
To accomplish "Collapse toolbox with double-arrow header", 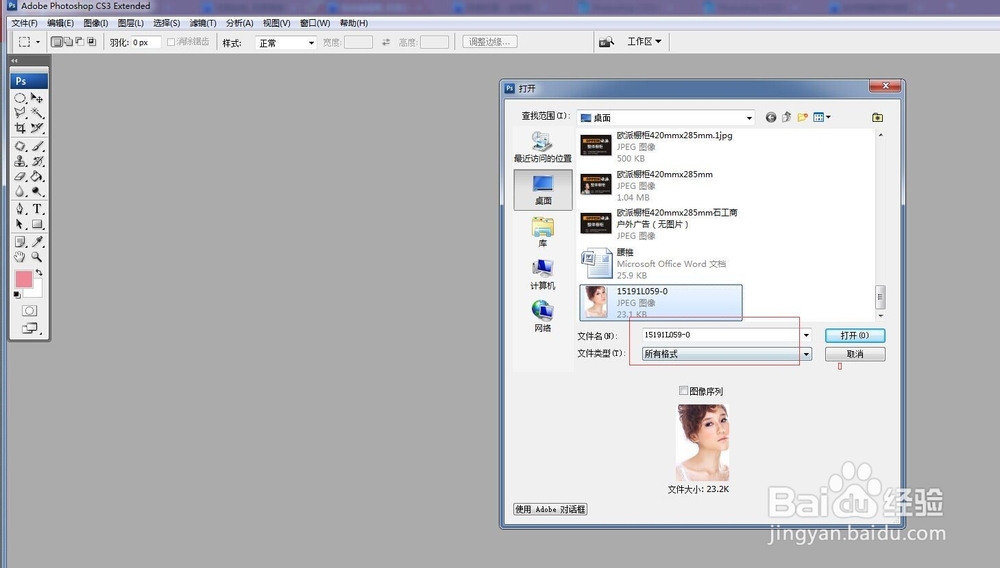I will click(15, 61).
